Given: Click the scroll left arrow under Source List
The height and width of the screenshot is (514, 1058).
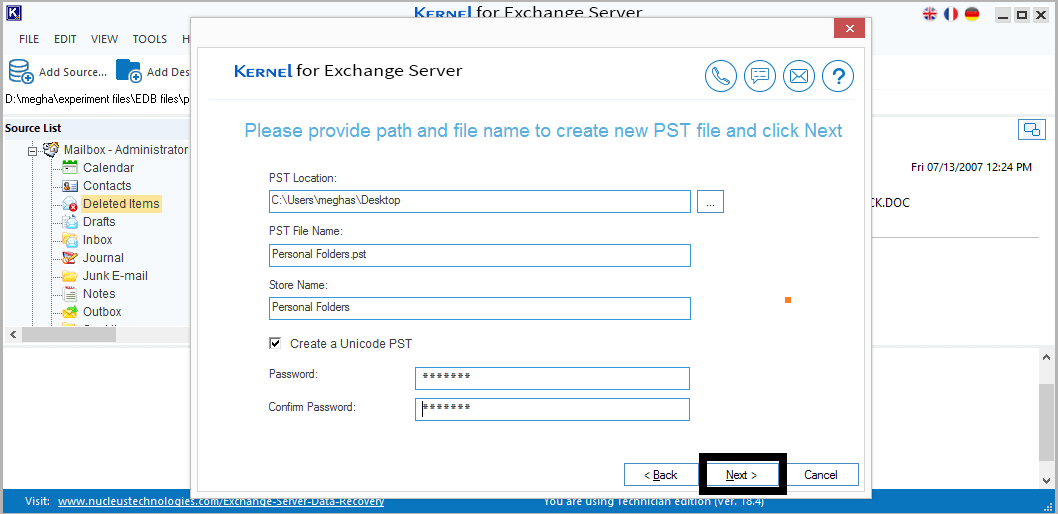Looking at the screenshot, I should click(12, 335).
